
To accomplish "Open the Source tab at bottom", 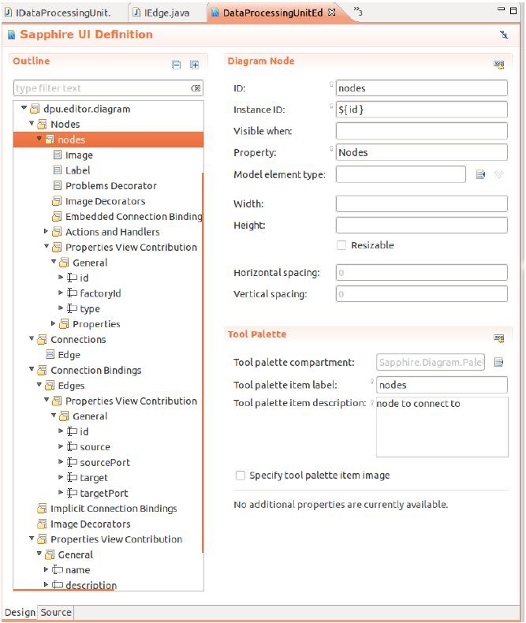I will coord(56,612).
